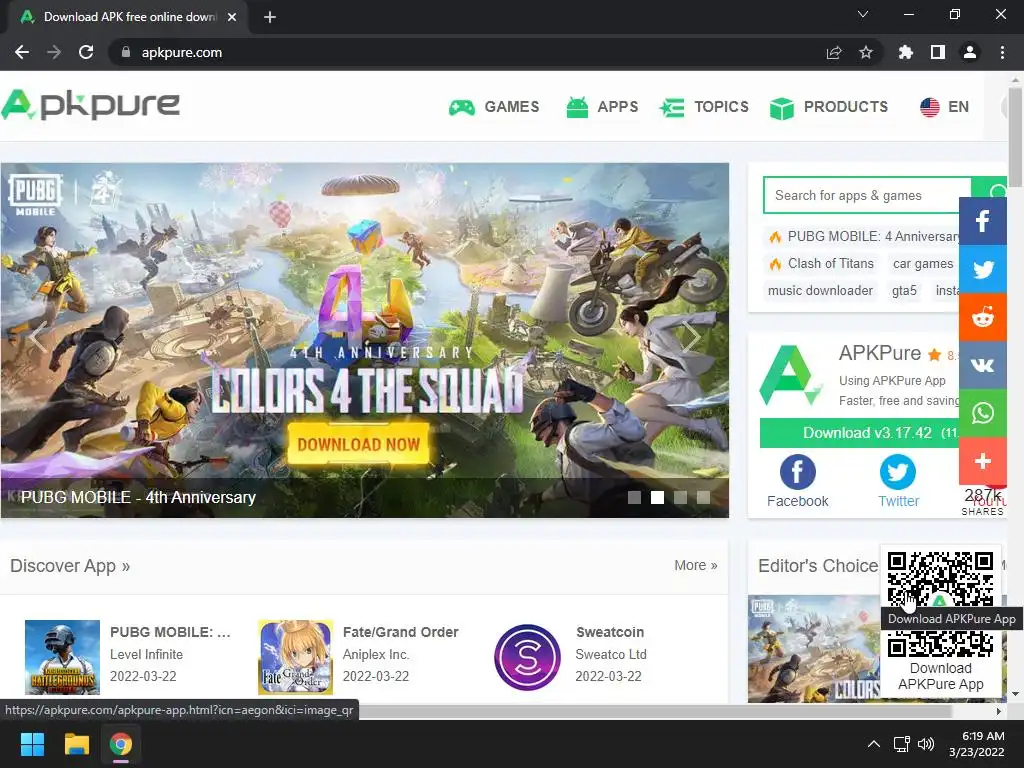
Task: Open a new browser tab
Action: 270,17
